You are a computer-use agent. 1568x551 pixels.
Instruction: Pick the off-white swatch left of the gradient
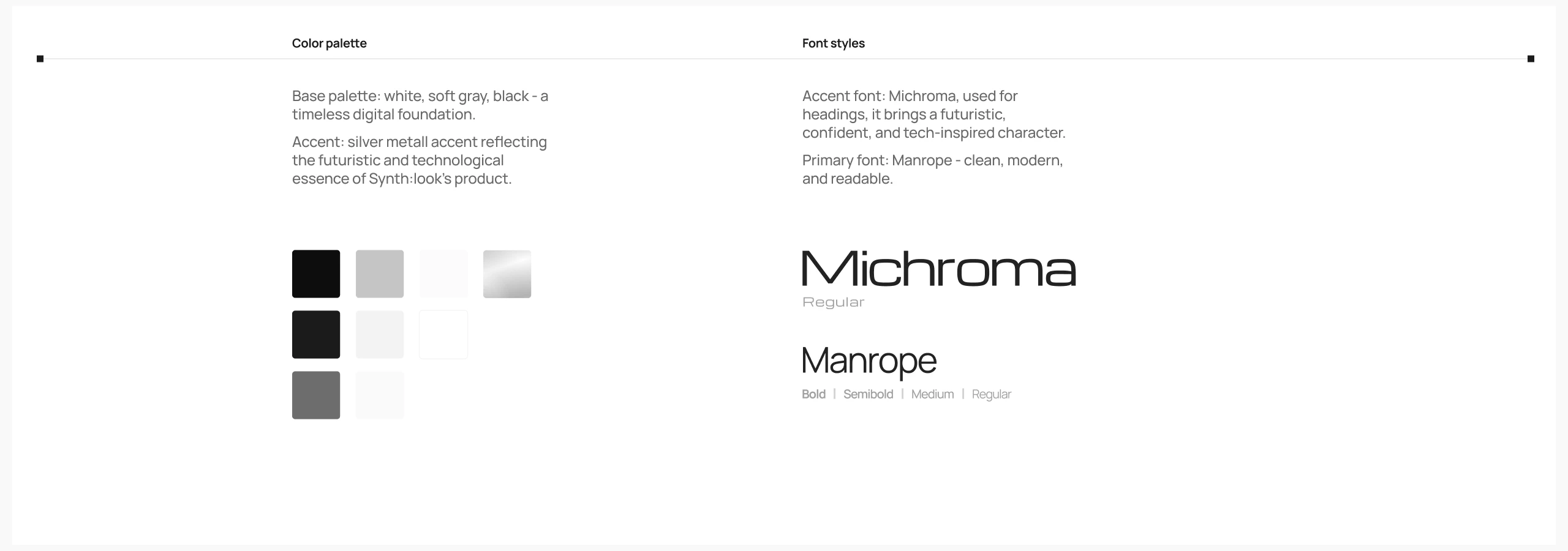(x=443, y=274)
